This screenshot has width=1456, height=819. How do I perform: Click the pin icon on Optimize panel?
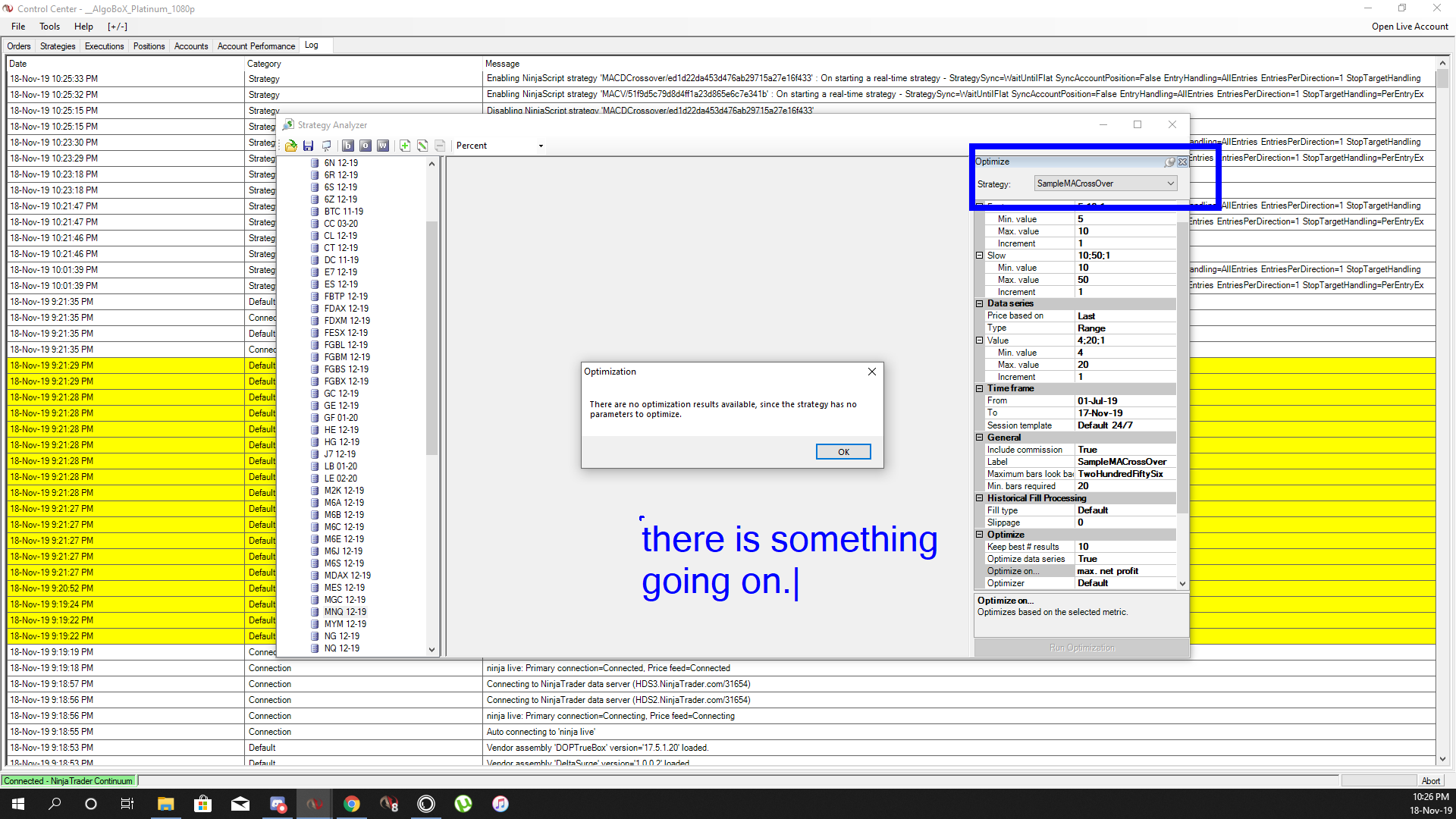click(1170, 162)
